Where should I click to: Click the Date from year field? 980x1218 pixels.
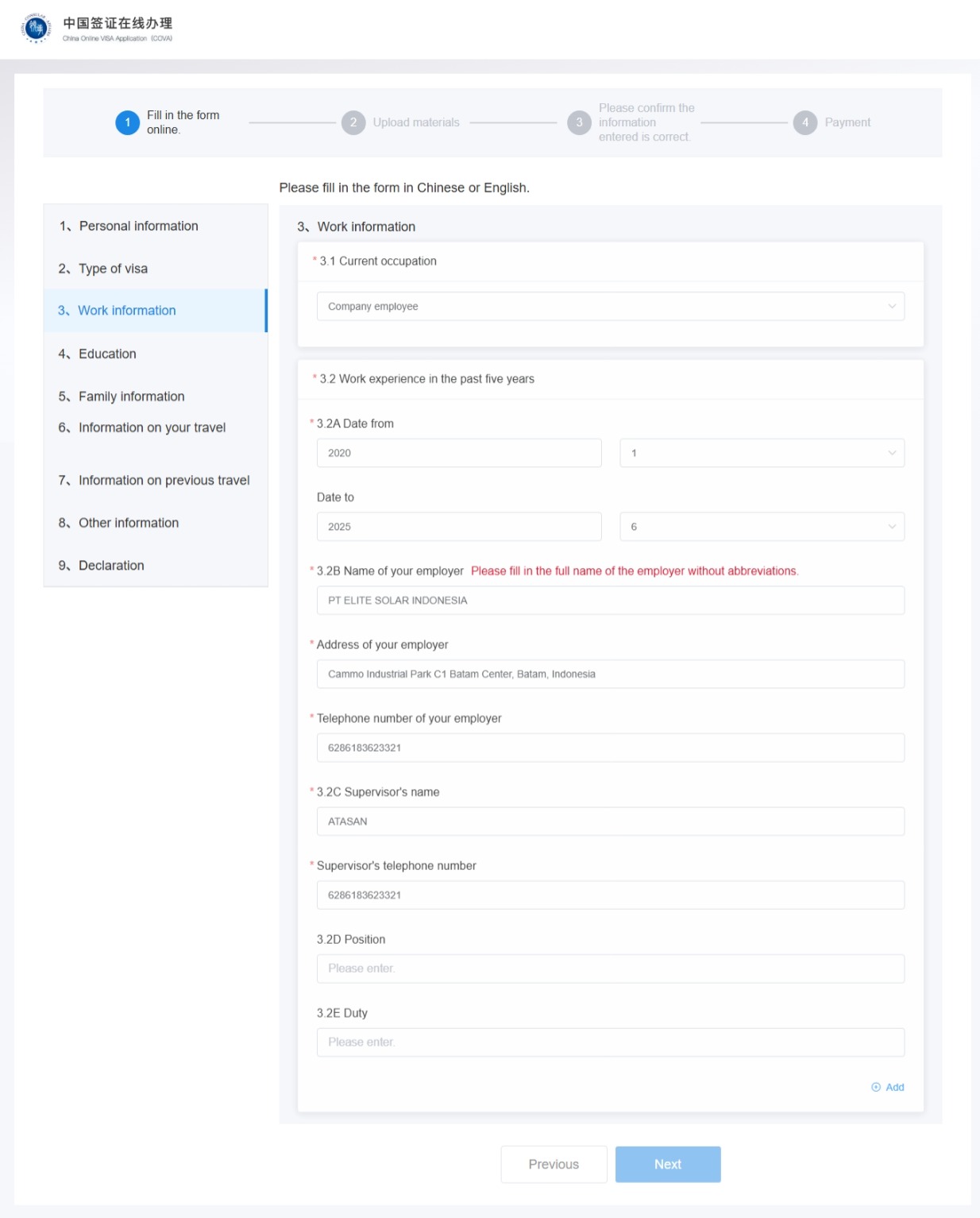(458, 453)
